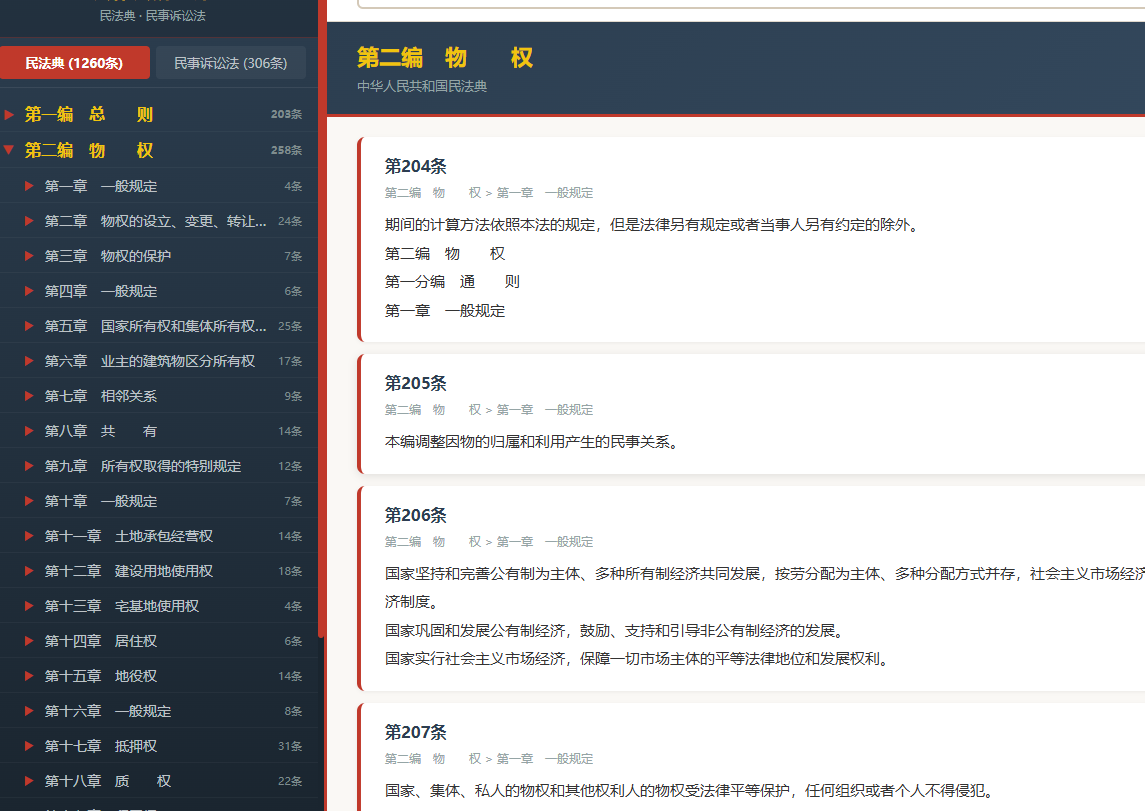Viewport: 1145px width, 811px height.
Task: Expand arrow of 第五章 国家所有权和集体所有权
Action: tap(29, 326)
